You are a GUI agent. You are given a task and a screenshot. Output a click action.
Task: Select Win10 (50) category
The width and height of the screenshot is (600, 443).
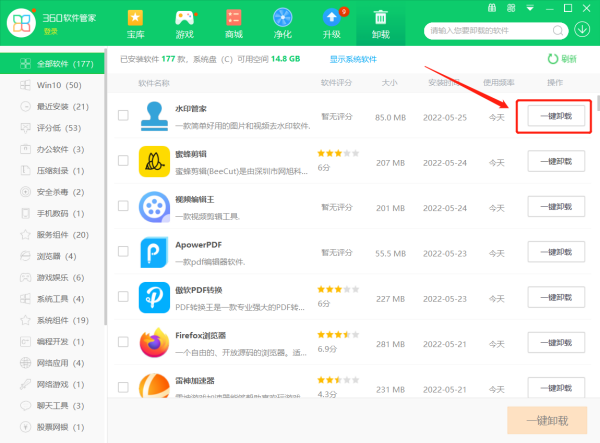click(x=52, y=85)
